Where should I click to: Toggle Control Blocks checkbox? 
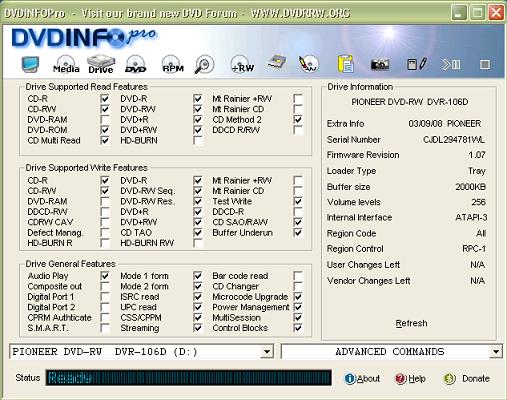tap(298, 328)
